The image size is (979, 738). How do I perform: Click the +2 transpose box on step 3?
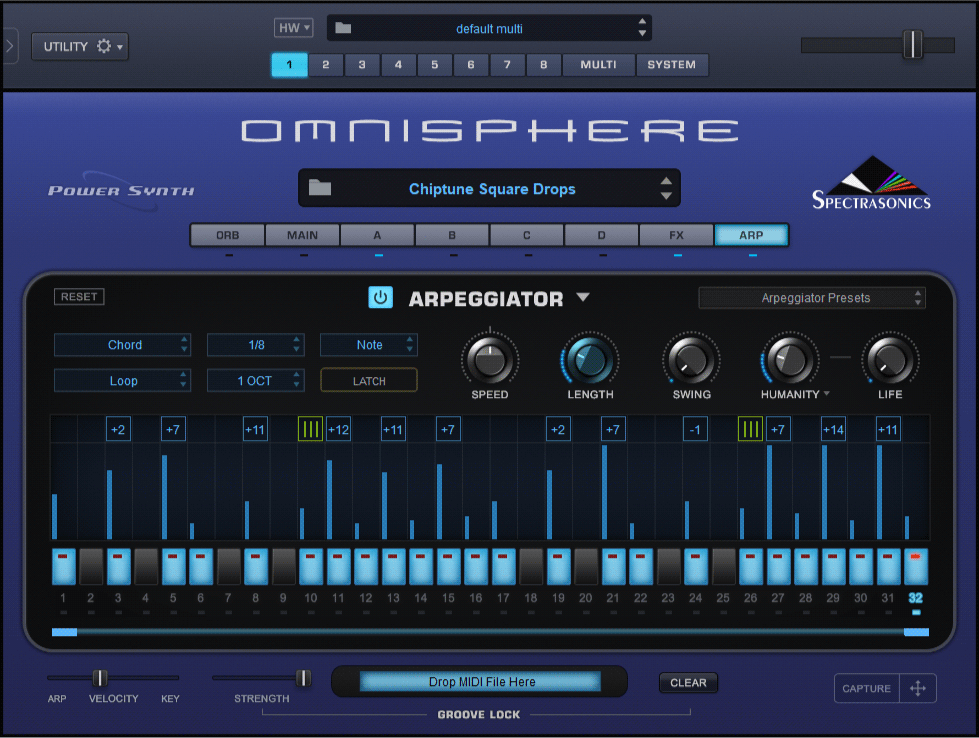118,430
